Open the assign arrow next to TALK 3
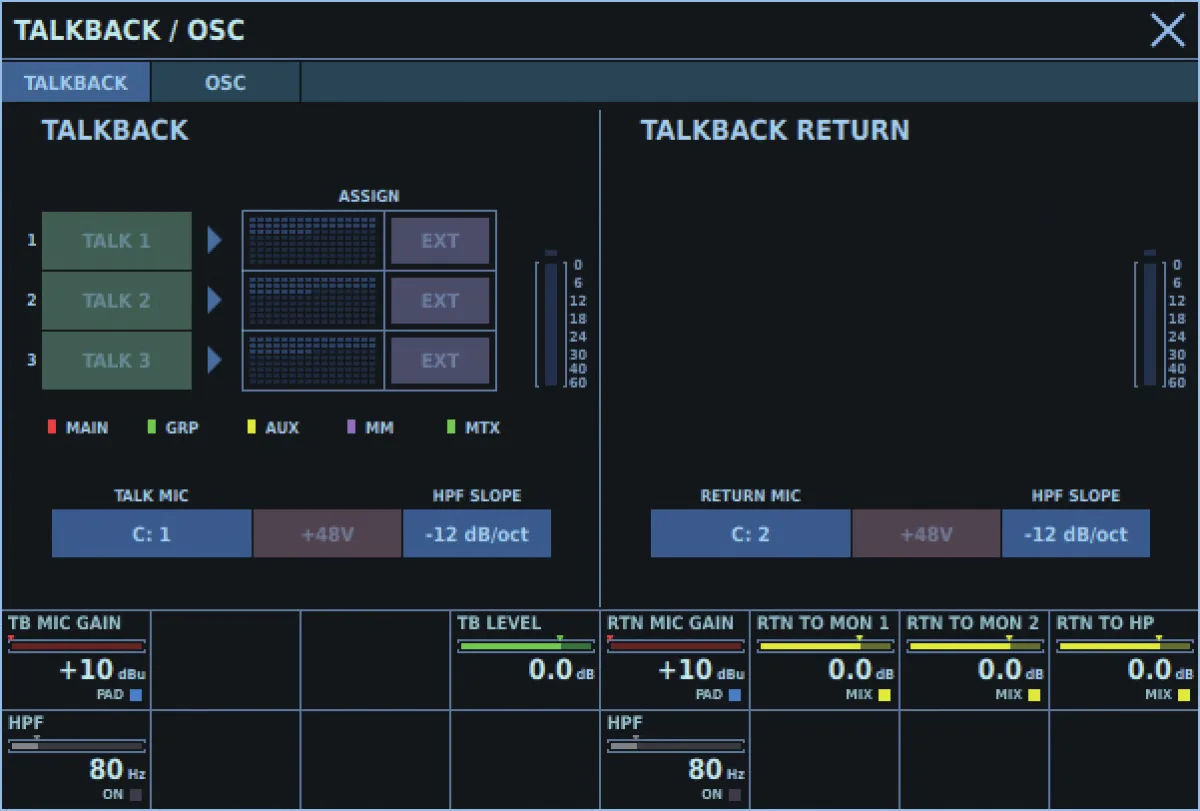This screenshot has height=811, width=1200. pyautogui.click(x=214, y=360)
